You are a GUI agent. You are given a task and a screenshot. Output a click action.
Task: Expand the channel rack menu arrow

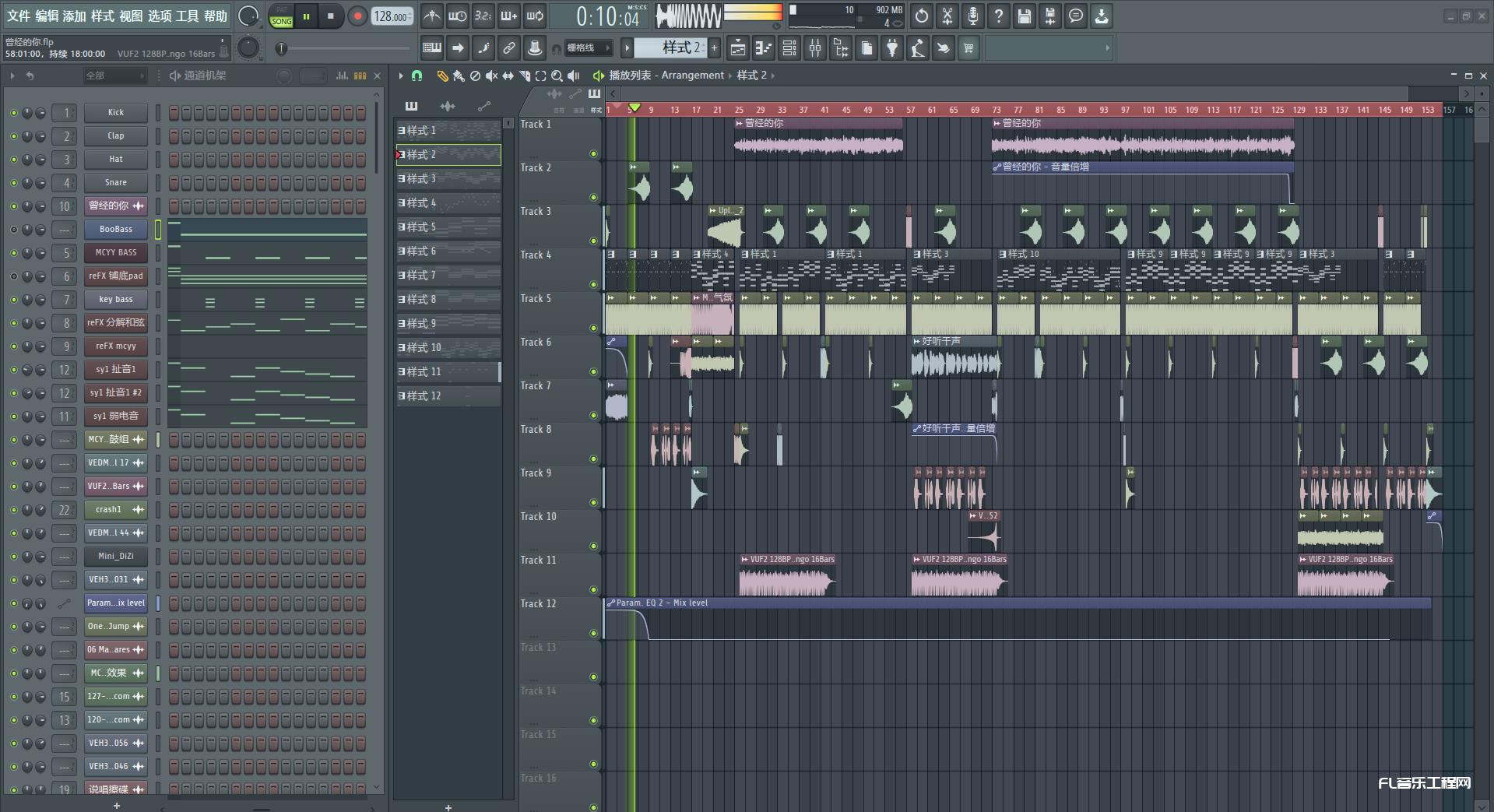pos(12,76)
